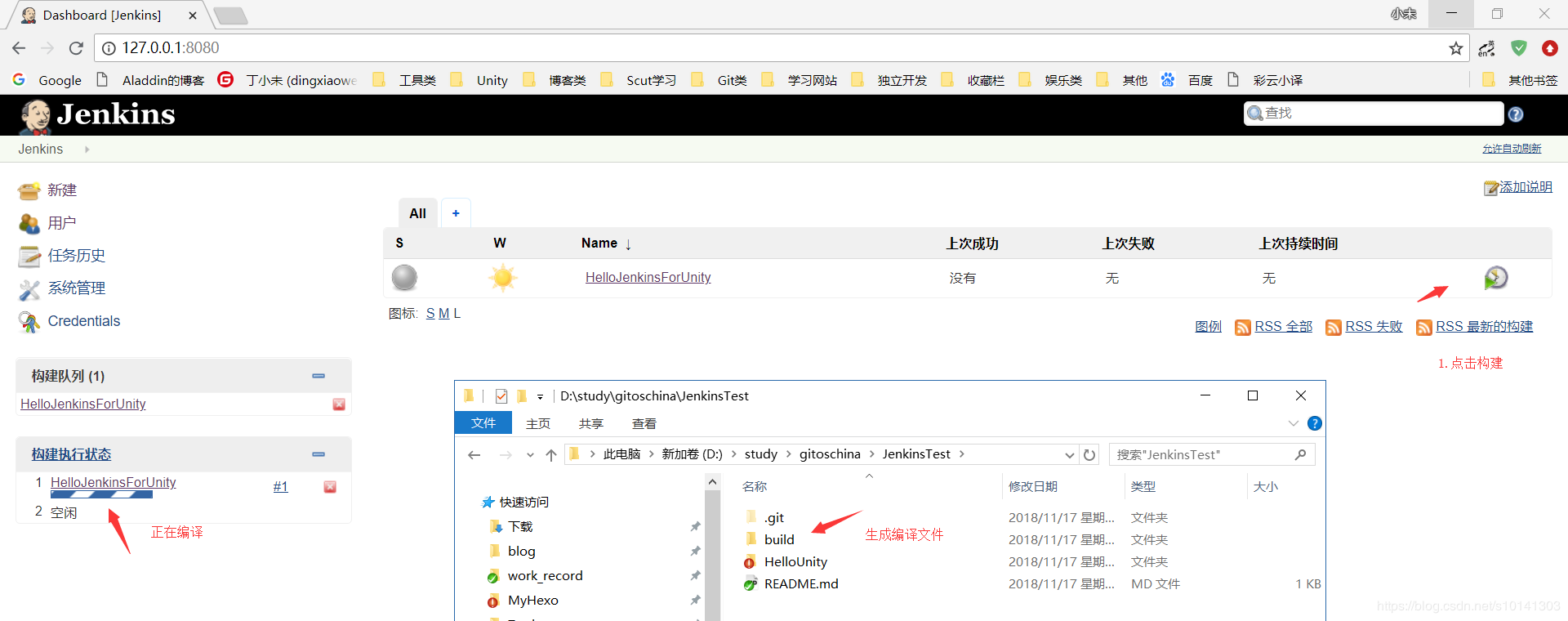The height and width of the screenshot is (621, 1568).
Task: Open search help question mark icon
Action: [1516, 114]
